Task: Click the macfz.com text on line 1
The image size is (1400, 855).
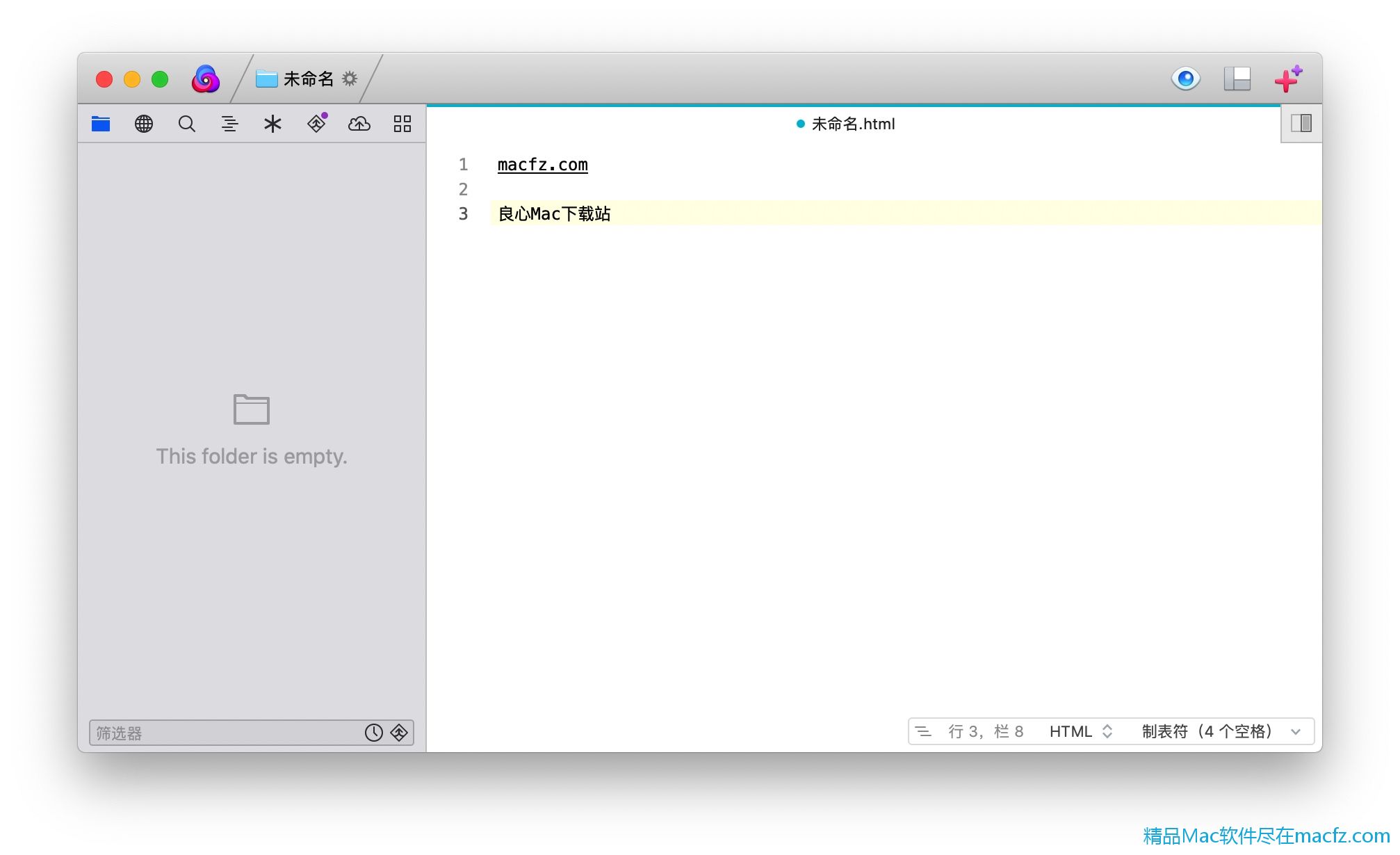Action: 543,165
